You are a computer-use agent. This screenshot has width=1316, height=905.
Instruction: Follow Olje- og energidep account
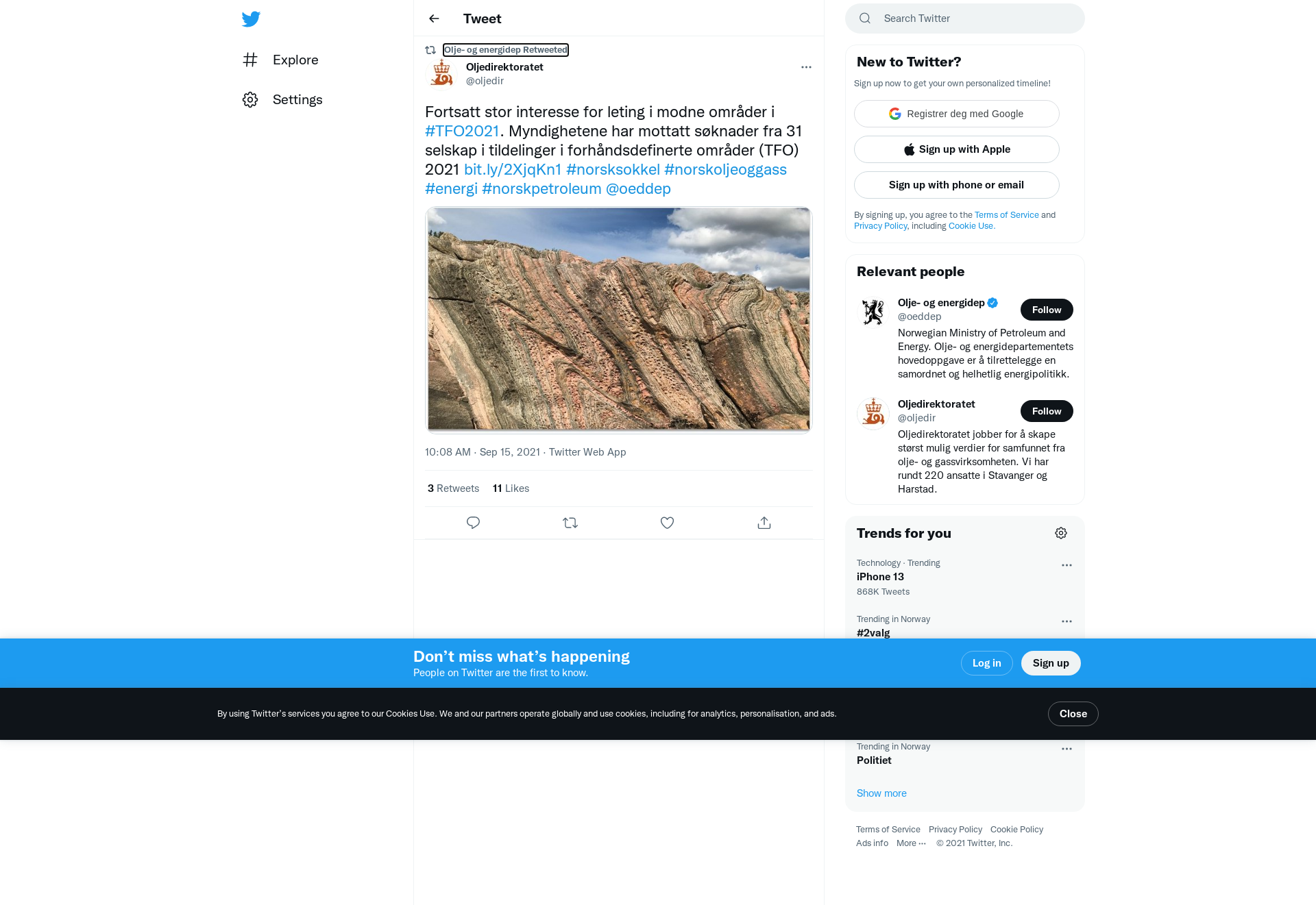coord(1047,310)
